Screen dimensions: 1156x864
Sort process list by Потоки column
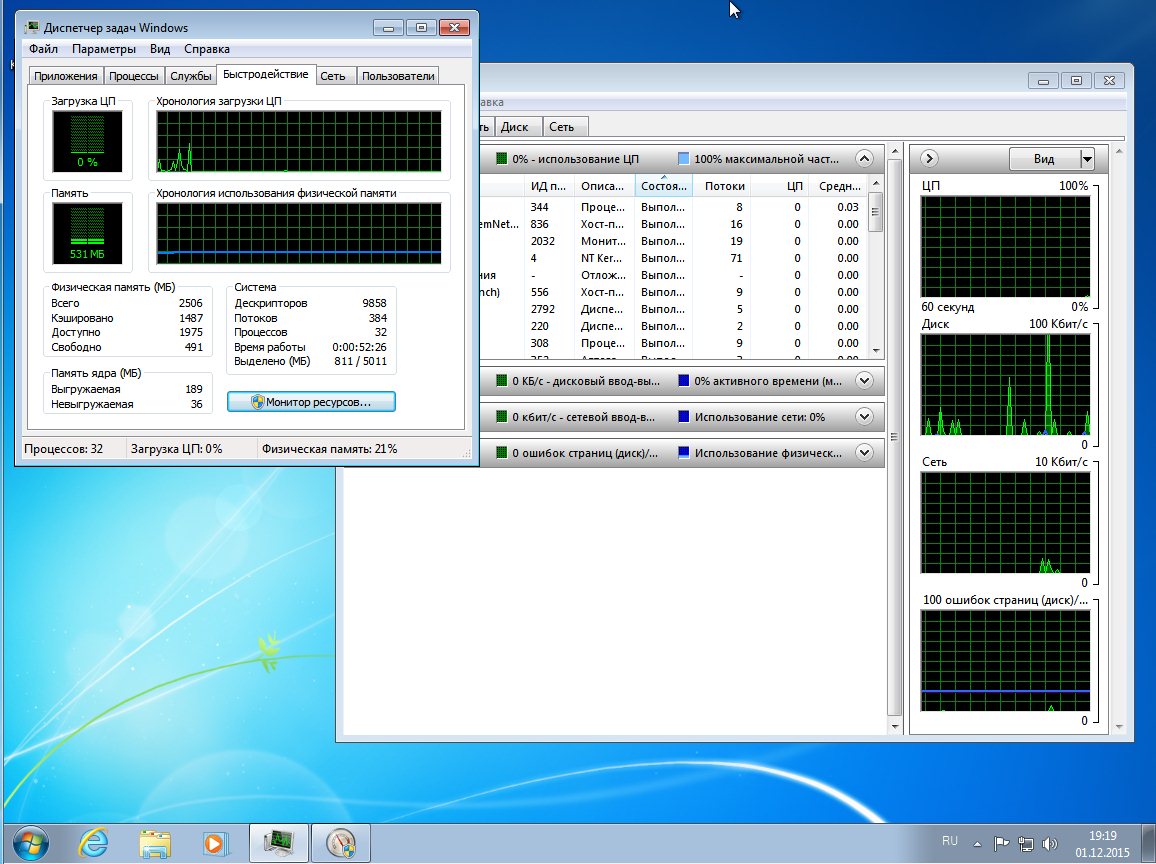[x=724, y=186]
